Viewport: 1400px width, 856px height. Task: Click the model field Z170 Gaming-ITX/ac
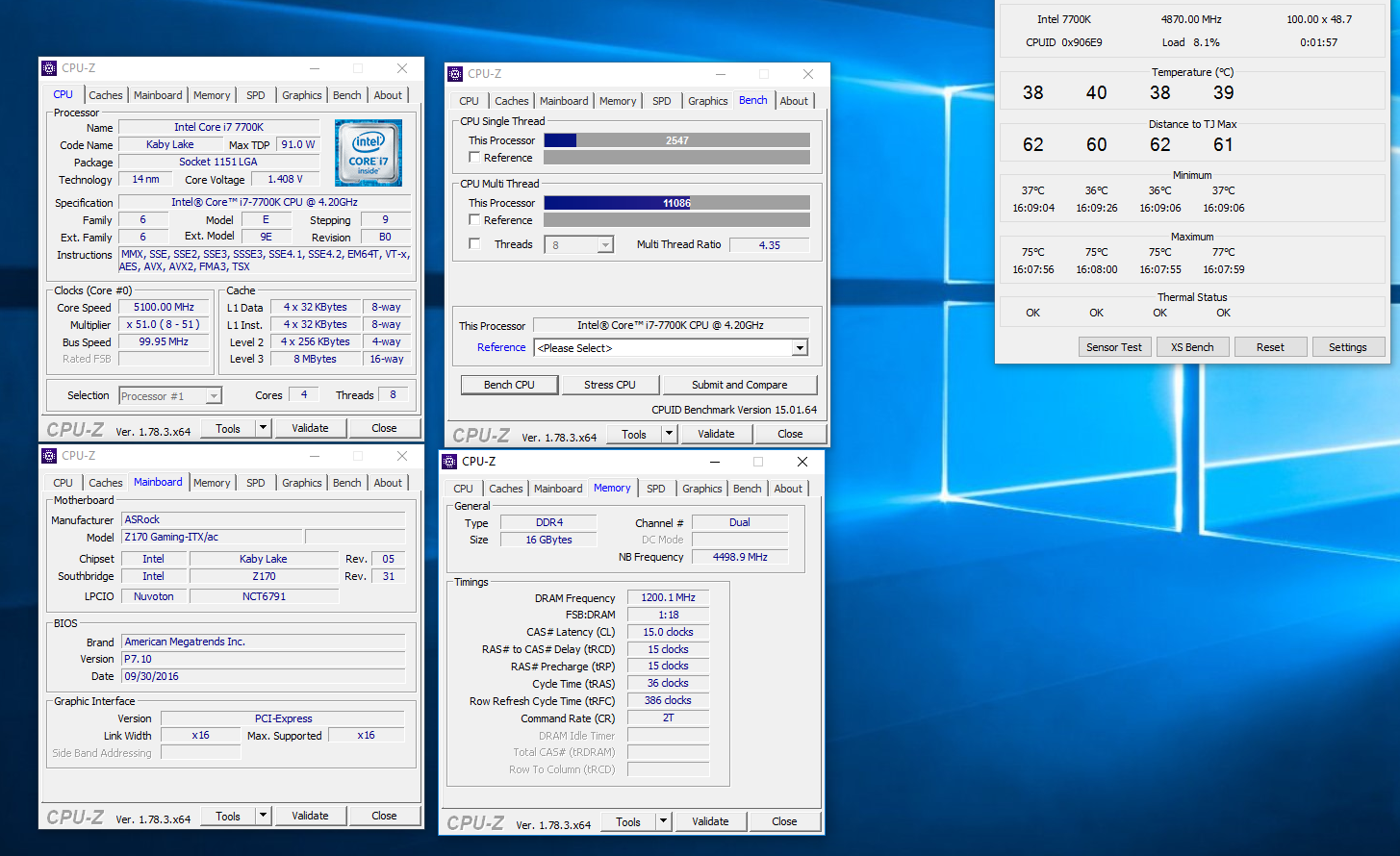coord(213,537)
